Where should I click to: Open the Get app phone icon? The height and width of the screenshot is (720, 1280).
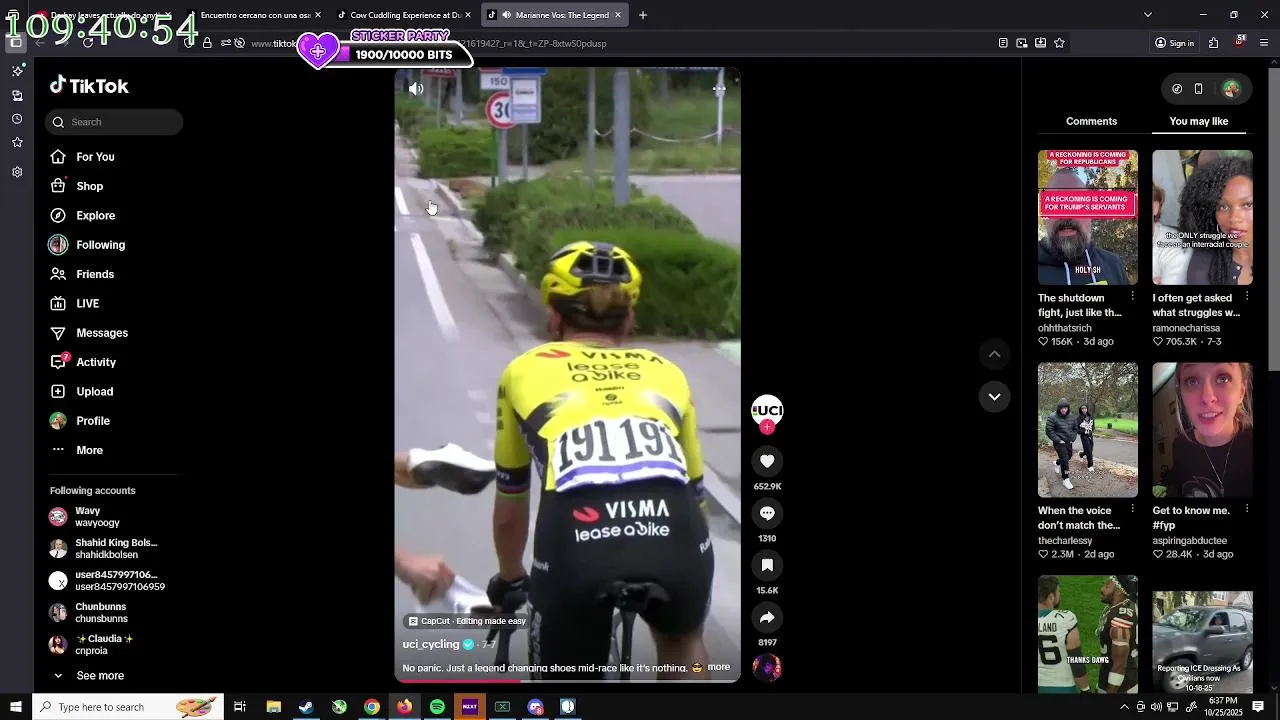tap(1198, 89)
